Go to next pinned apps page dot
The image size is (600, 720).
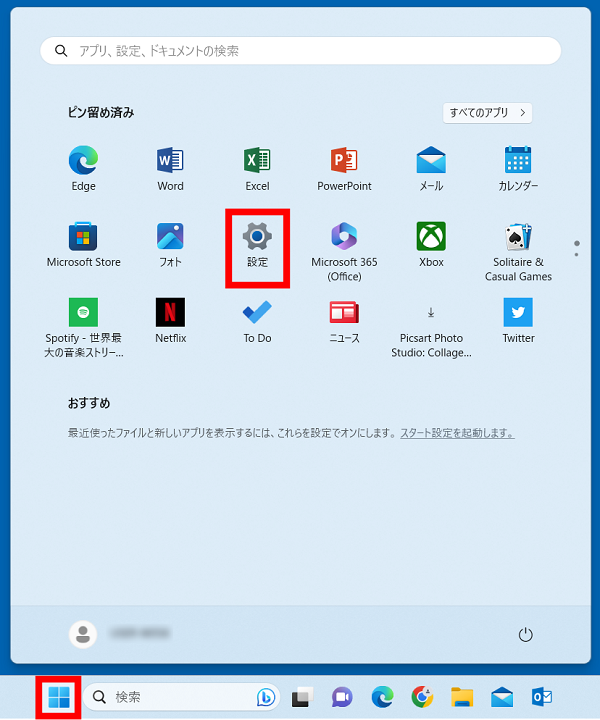coord(577,254)
